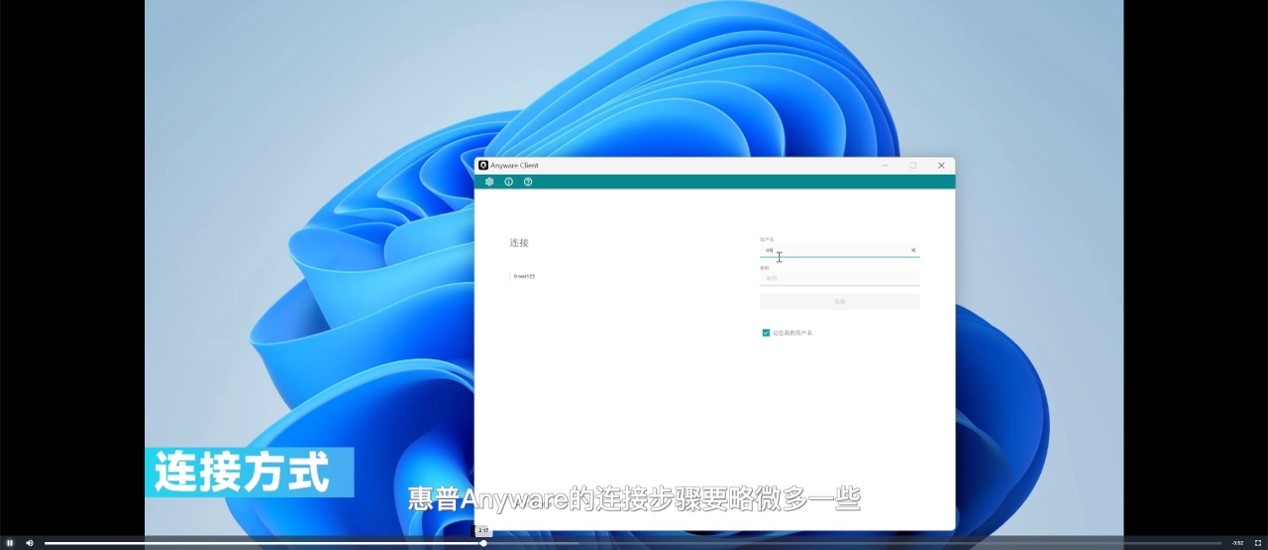
Task: Open Anyware Client settings gear
Action: pos(489,182)
